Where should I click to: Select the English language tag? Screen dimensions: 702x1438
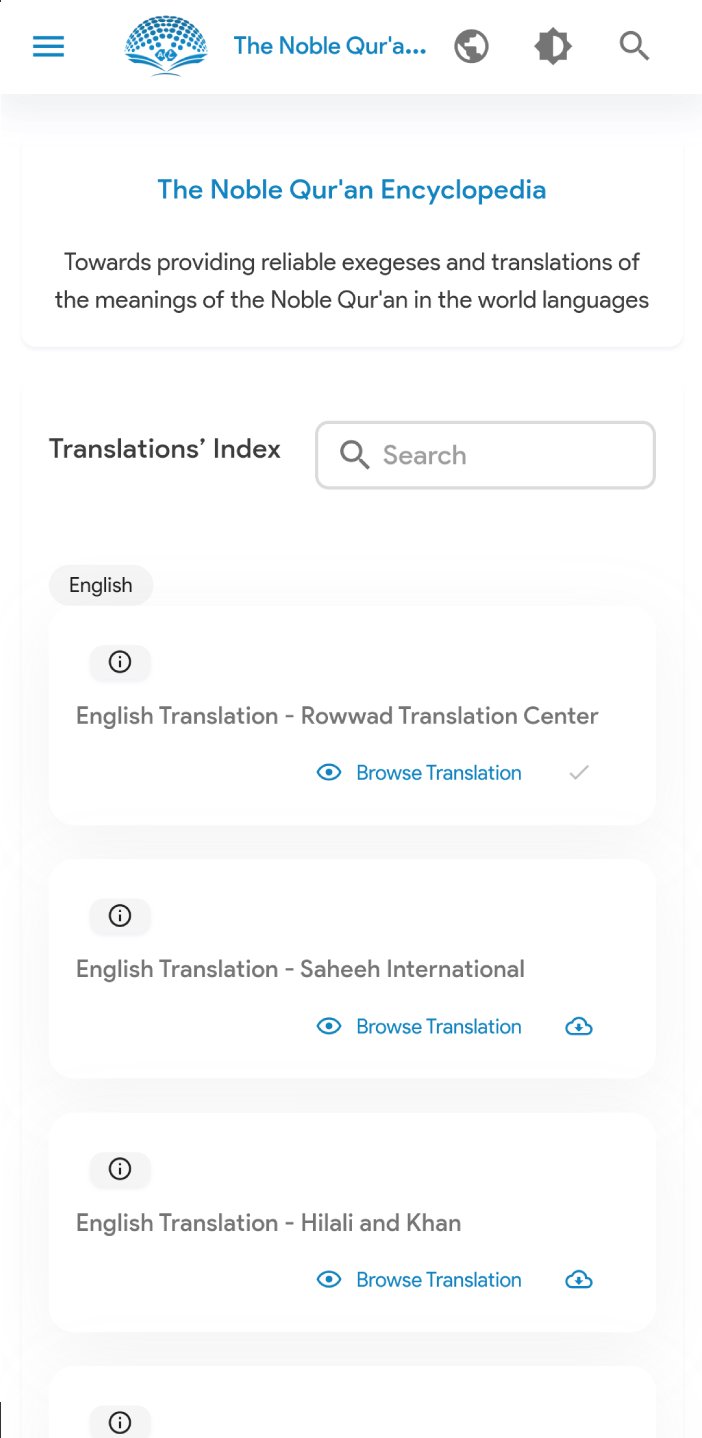coord(100,586)
